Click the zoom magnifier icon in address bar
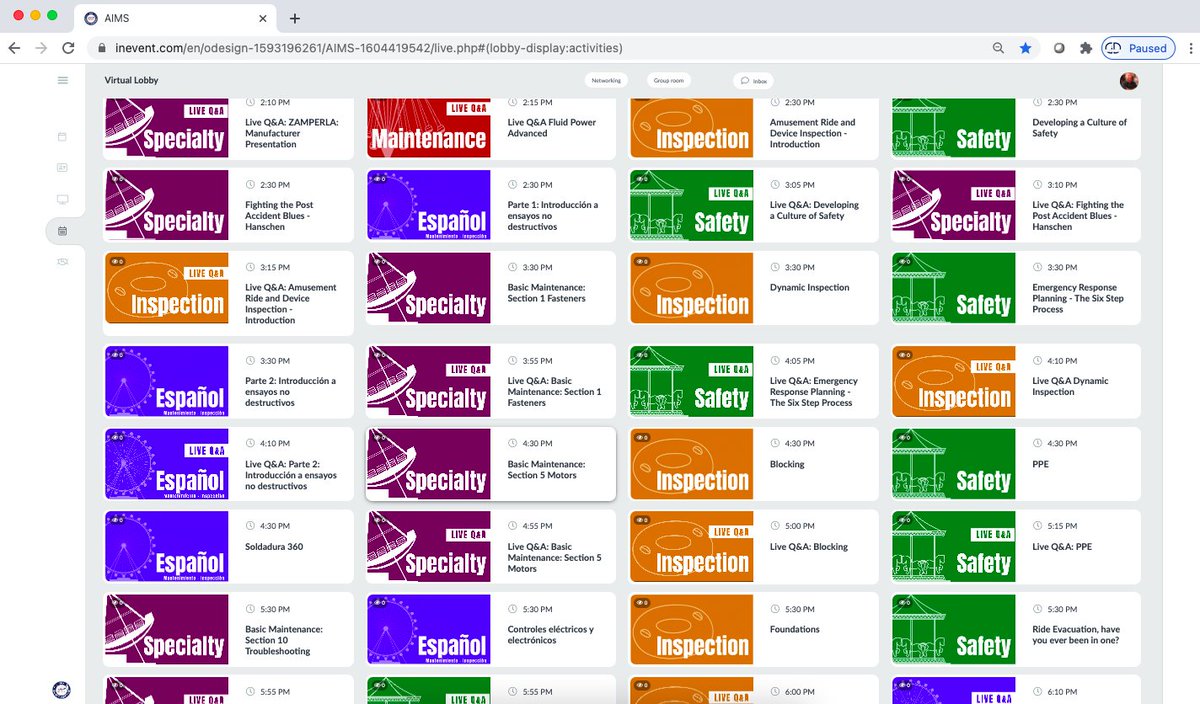The image size is (1200, 704). point(998,48)
